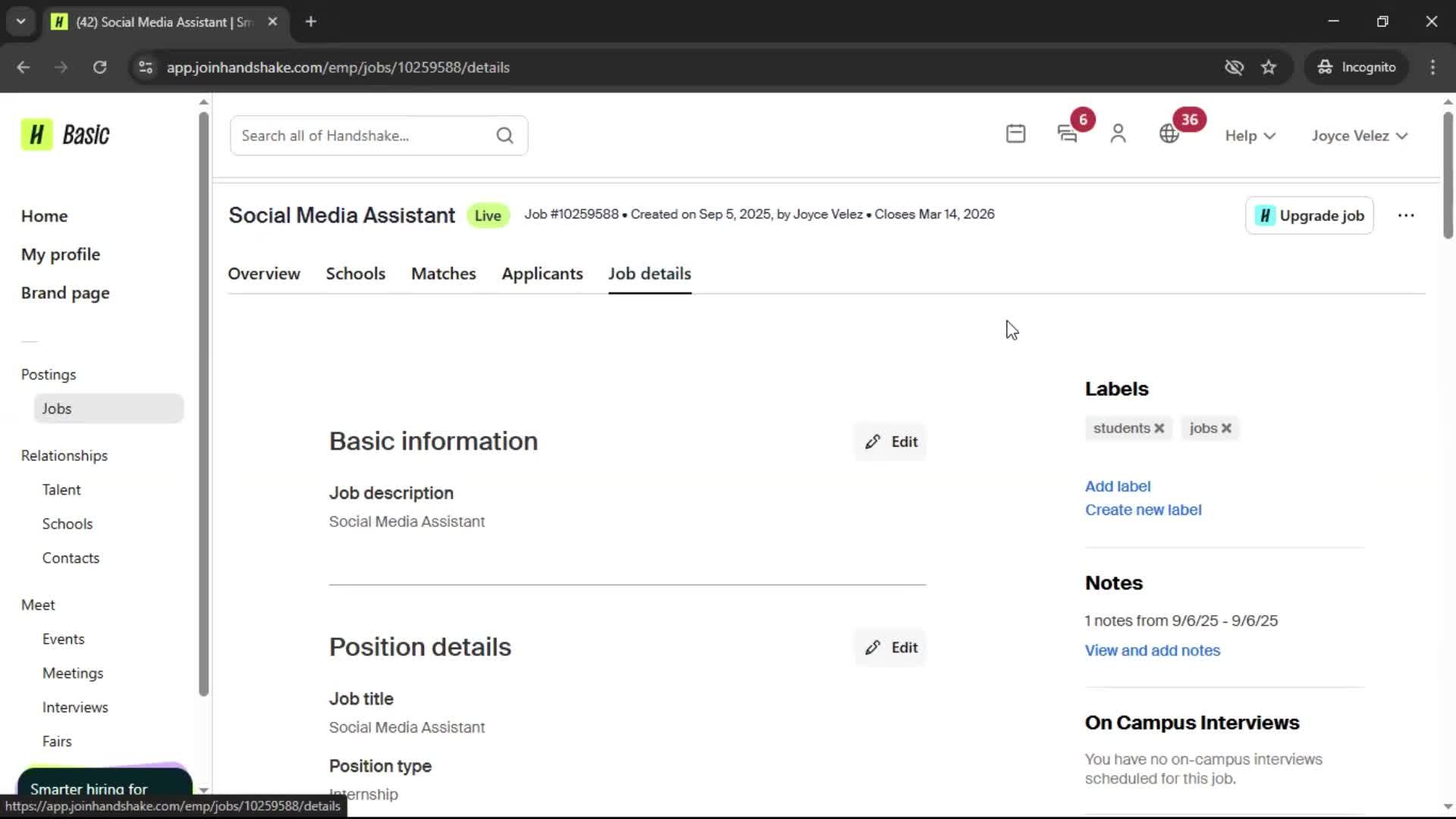This screenshot has width=1456, height=819.
Task: Bookmark page with star icon
Action: 1269,67
